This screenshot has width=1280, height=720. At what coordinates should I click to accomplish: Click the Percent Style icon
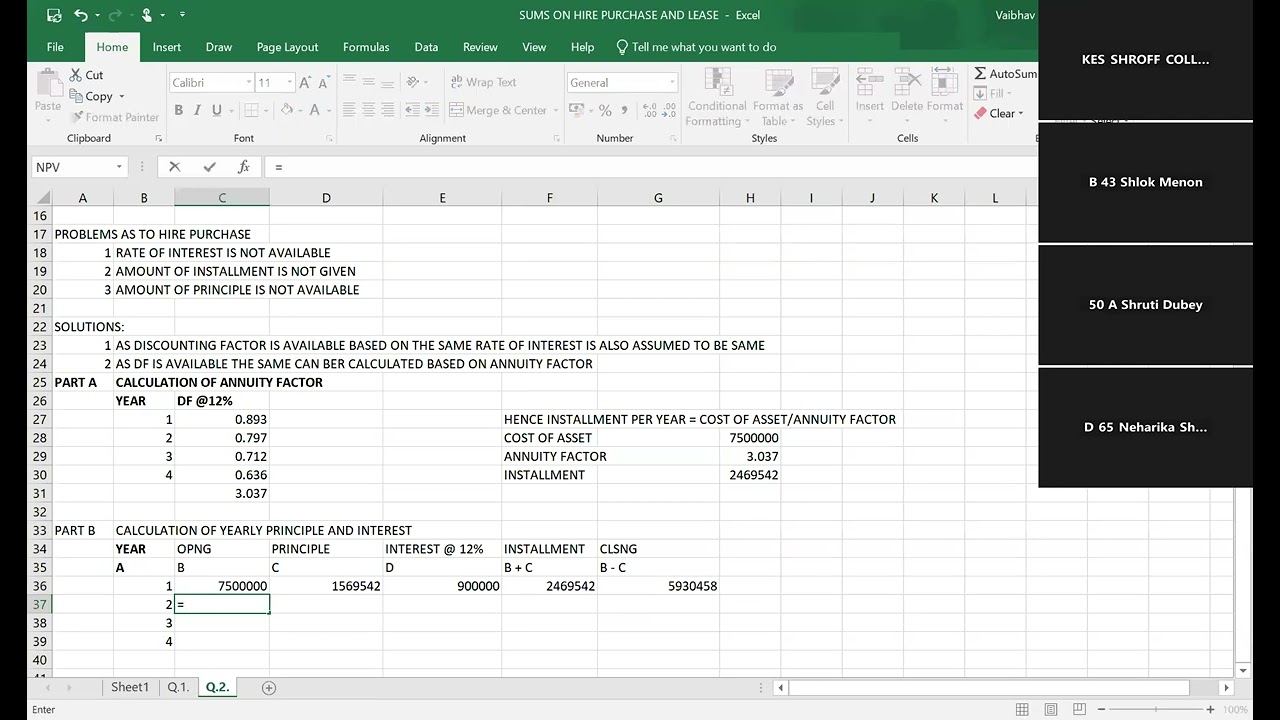603,110
